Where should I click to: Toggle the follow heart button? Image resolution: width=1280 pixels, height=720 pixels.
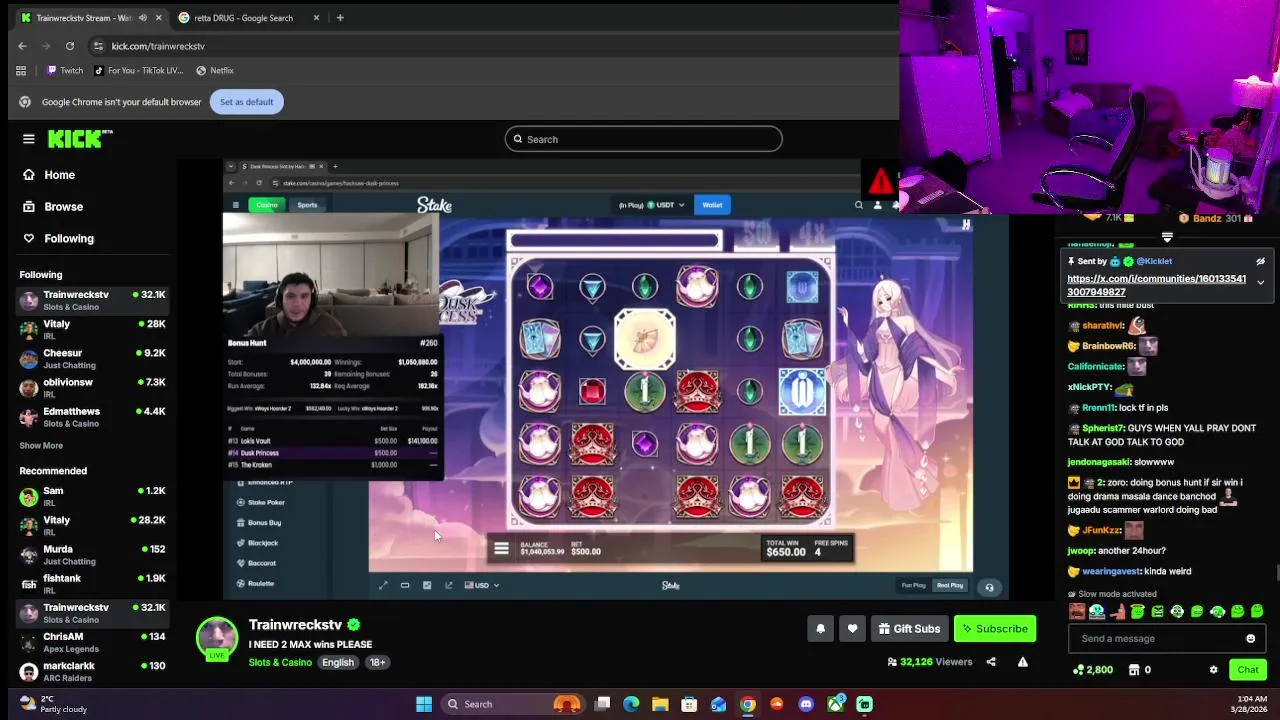coord(852,629)
